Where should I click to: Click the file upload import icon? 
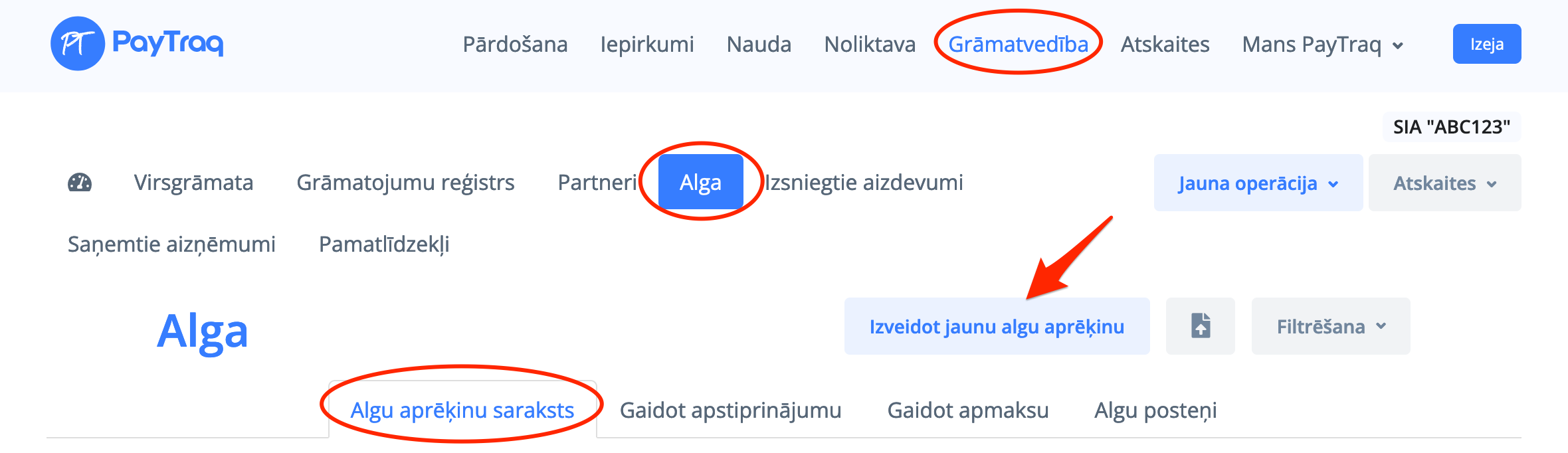[x=1200, y=326]
